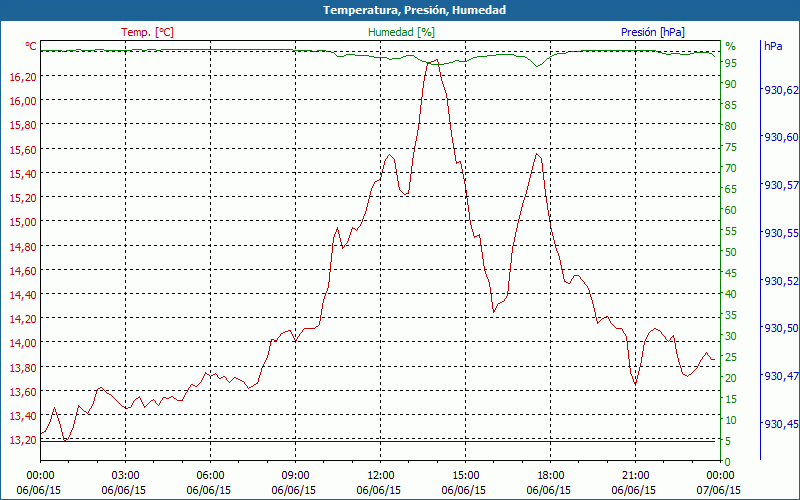
Task: Click temperature axis value 15,60
Action: tap(23, 149)
